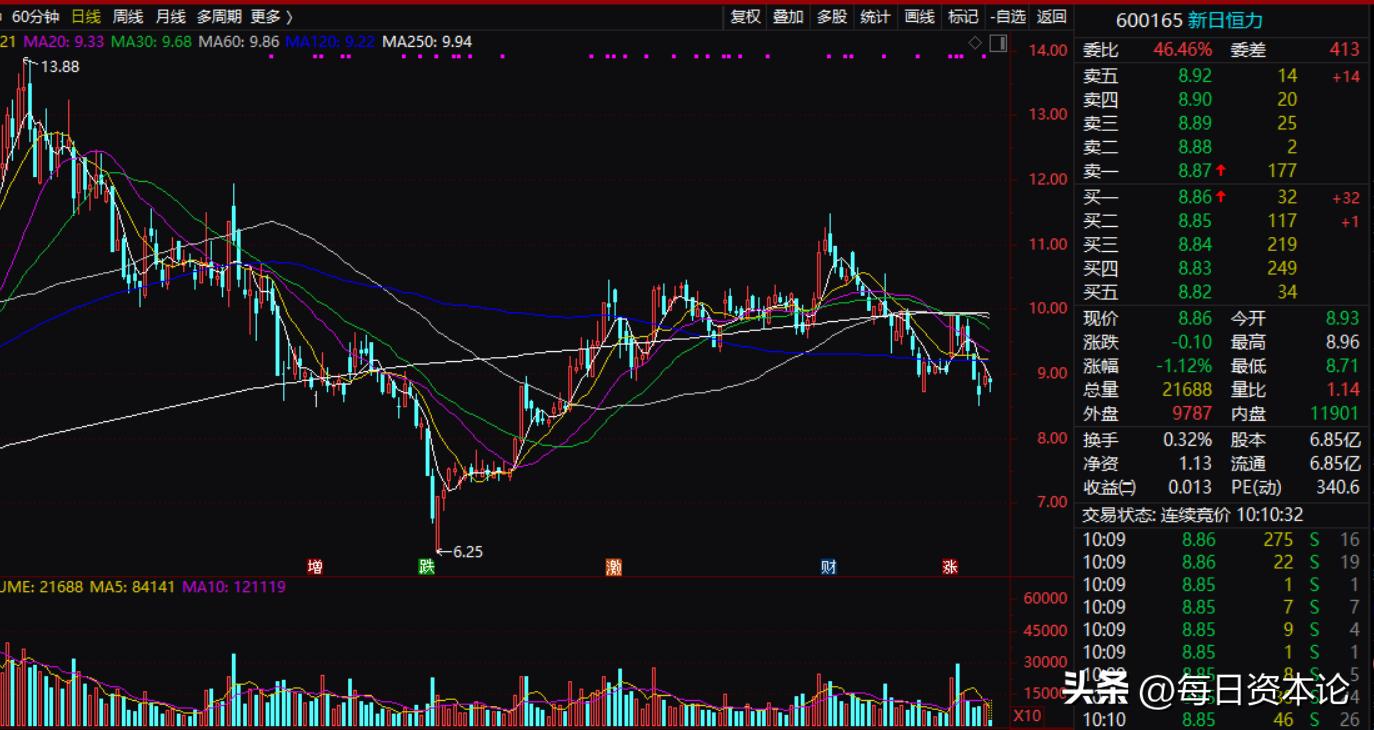Open the 画线 drawing tools panel
Screen dimensions: 1374x730
(919, 16)
